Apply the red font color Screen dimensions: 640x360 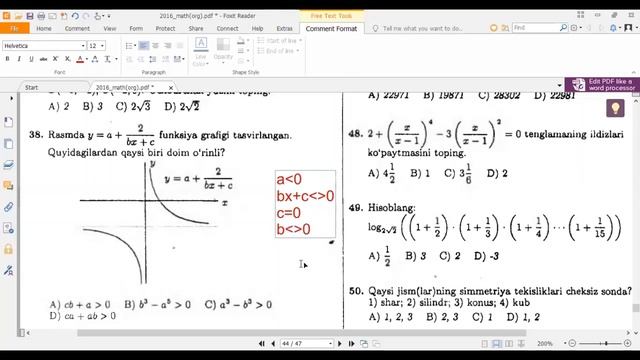[80, 59]
